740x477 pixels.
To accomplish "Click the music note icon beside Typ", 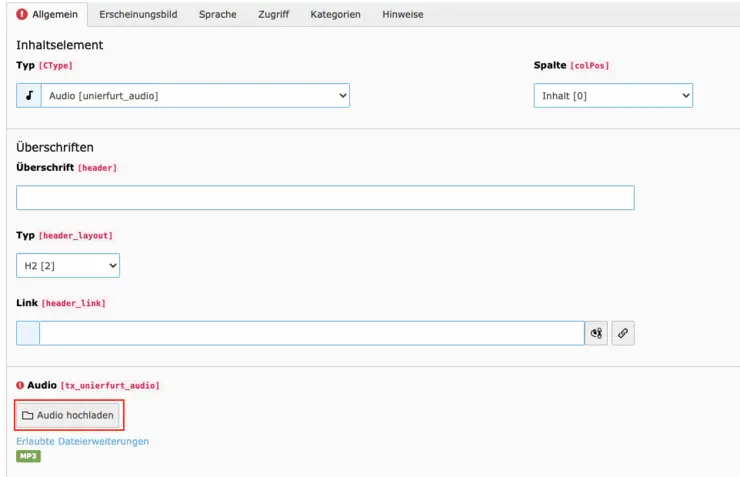I will click(29, 96).
